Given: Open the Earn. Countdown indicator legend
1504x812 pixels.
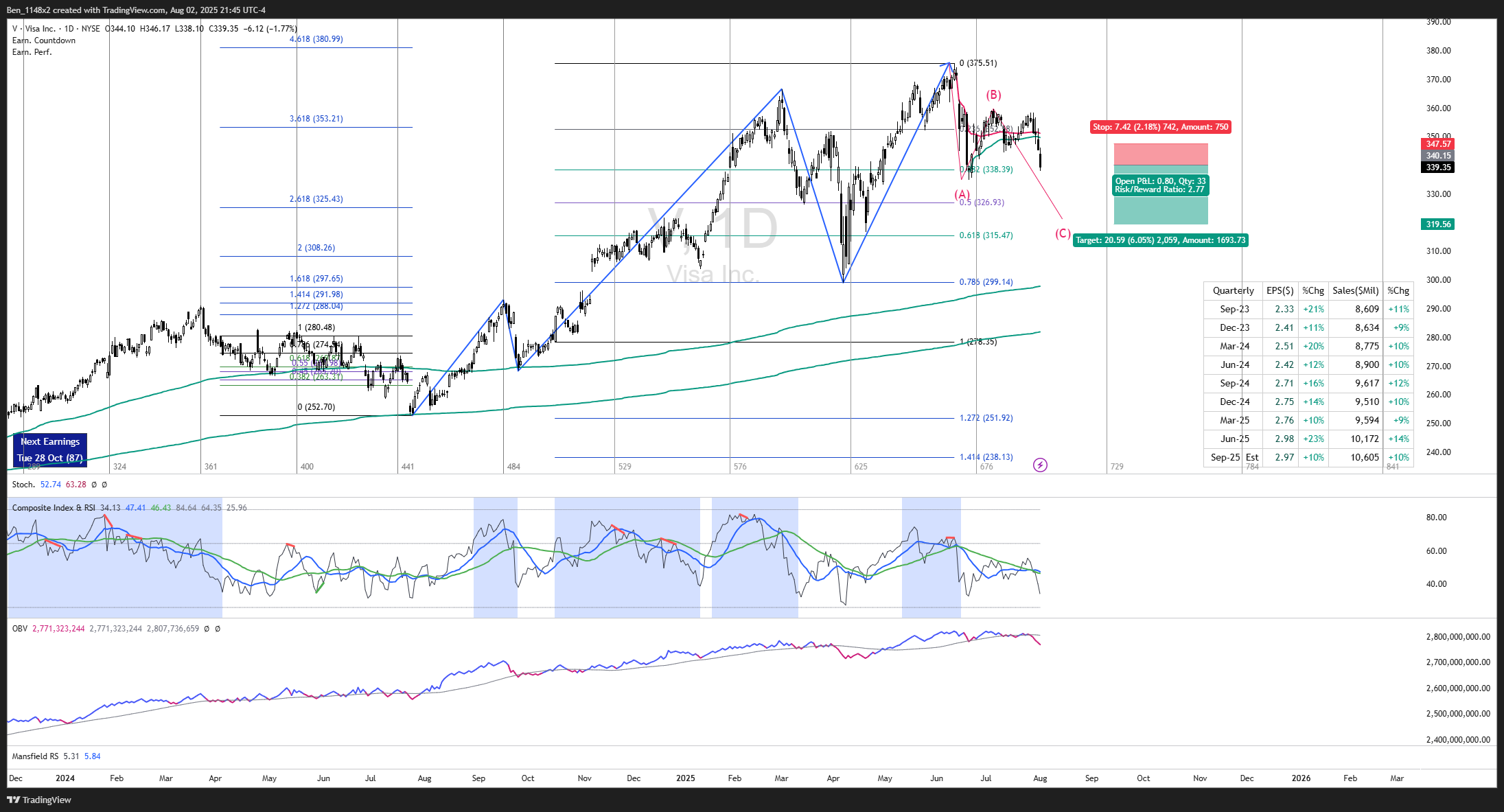Looking at the screenshot, I should pos(44,40).
